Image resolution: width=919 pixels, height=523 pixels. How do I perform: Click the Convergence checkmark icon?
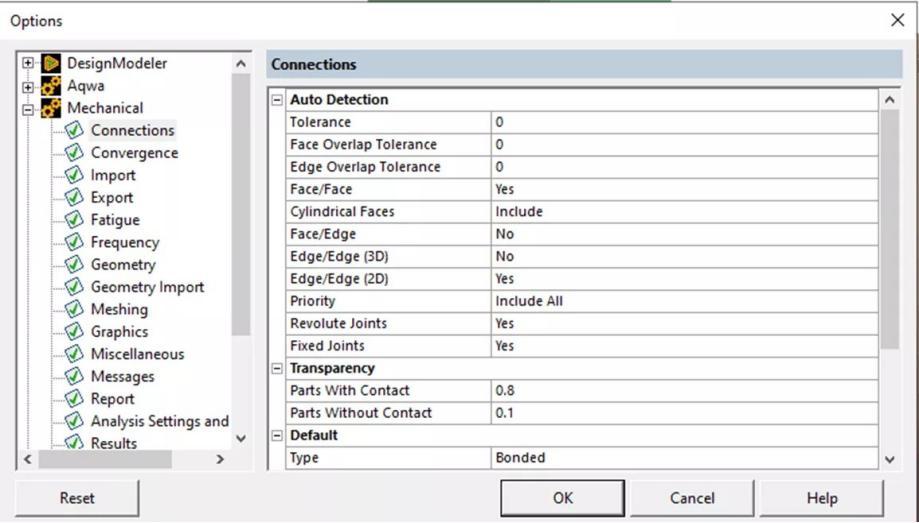[74, 152]
